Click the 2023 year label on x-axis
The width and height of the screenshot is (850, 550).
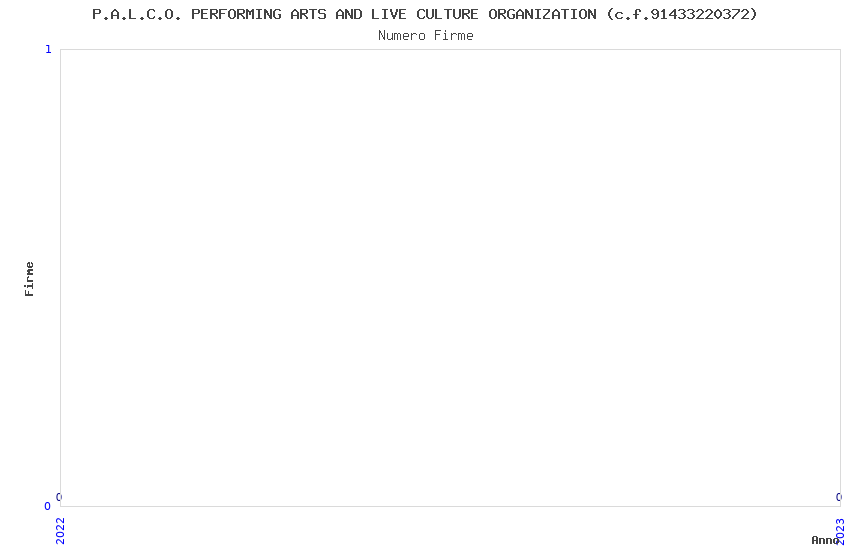(840, 531)
